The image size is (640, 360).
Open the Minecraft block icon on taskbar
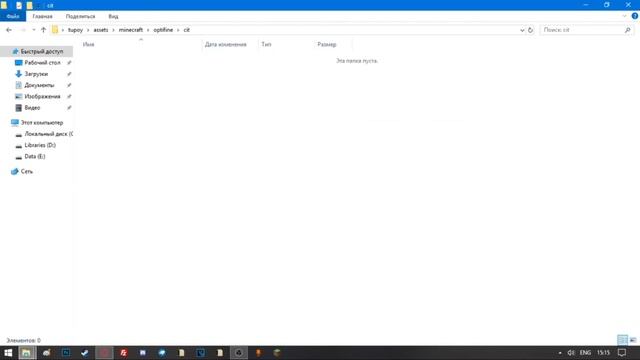click(277, 353)
